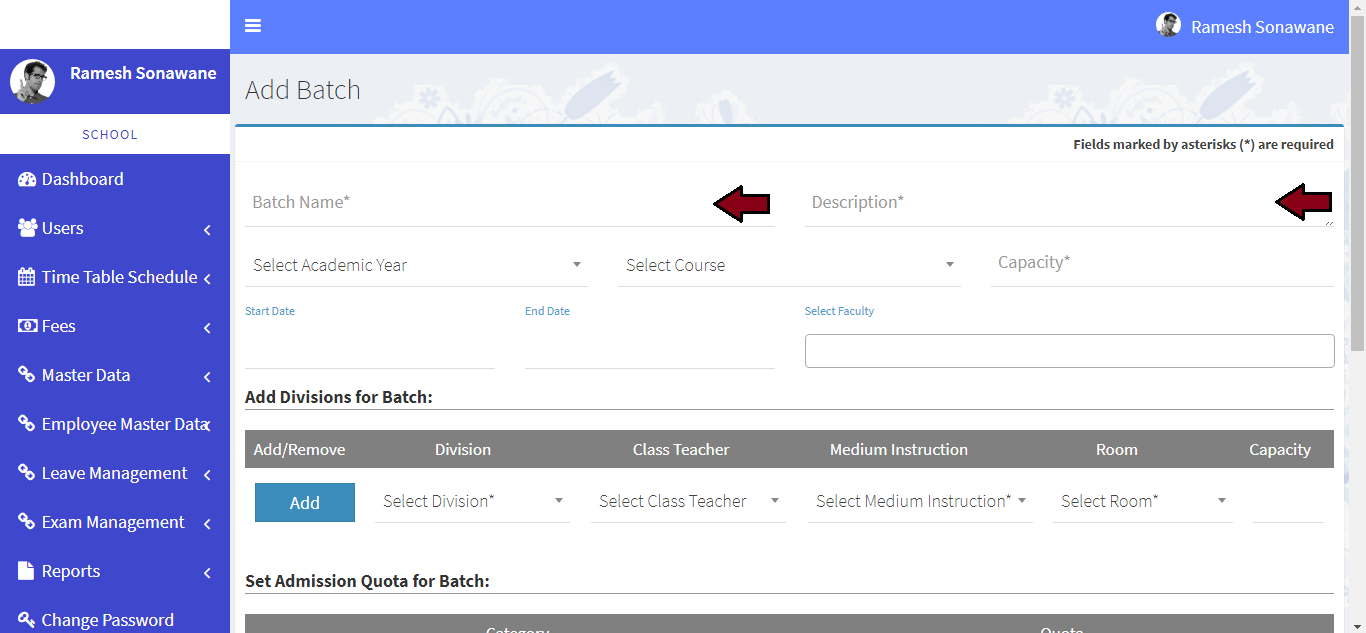Click the Users group icon
This screenshot has width=1366, height=633.
(x=27, y=228)
